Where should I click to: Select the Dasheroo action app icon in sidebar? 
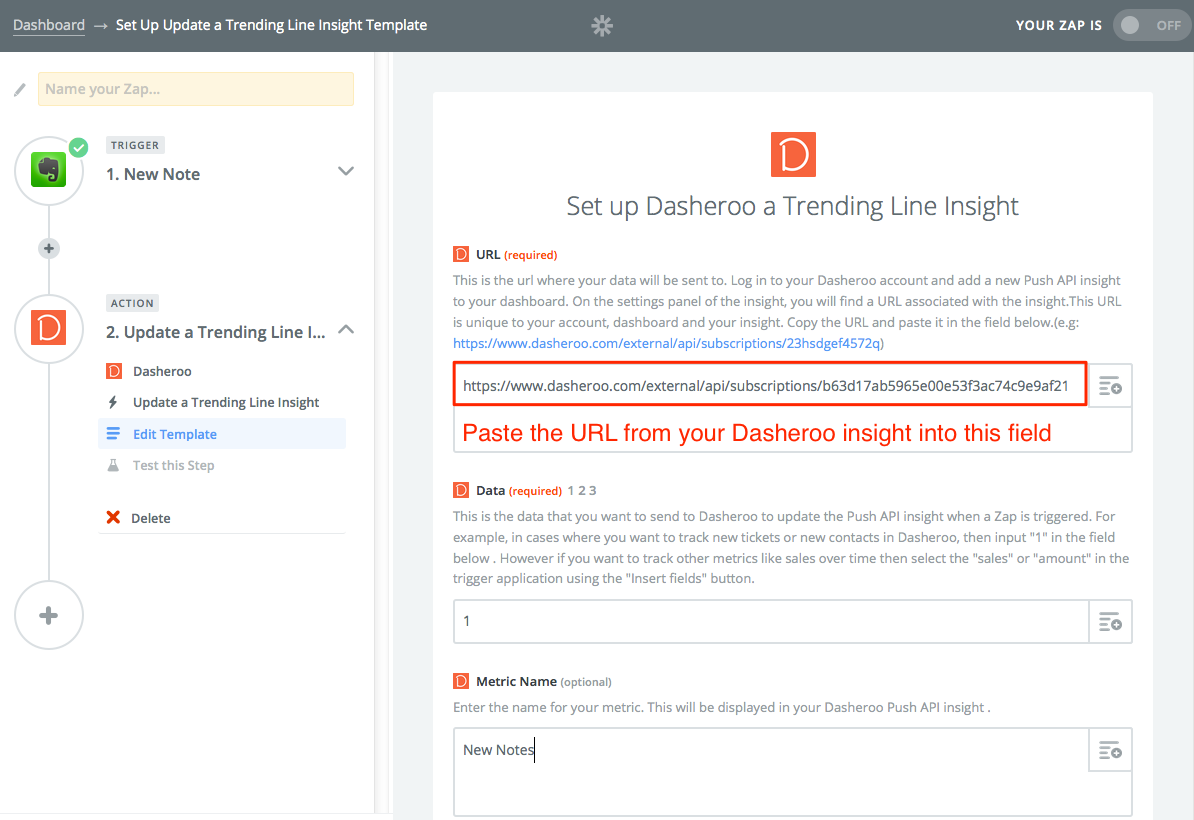pos(49,328)
